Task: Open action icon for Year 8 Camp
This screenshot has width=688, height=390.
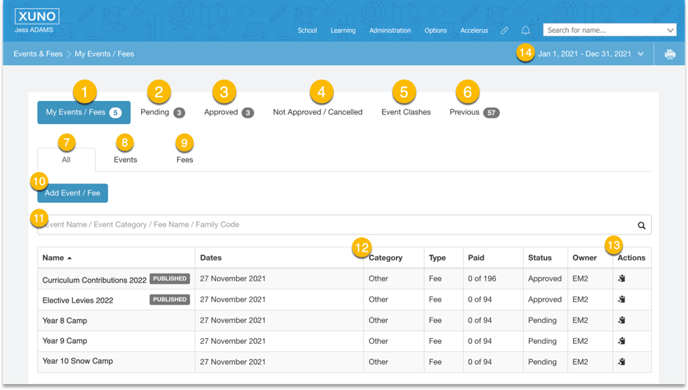Action: [621, 320]
